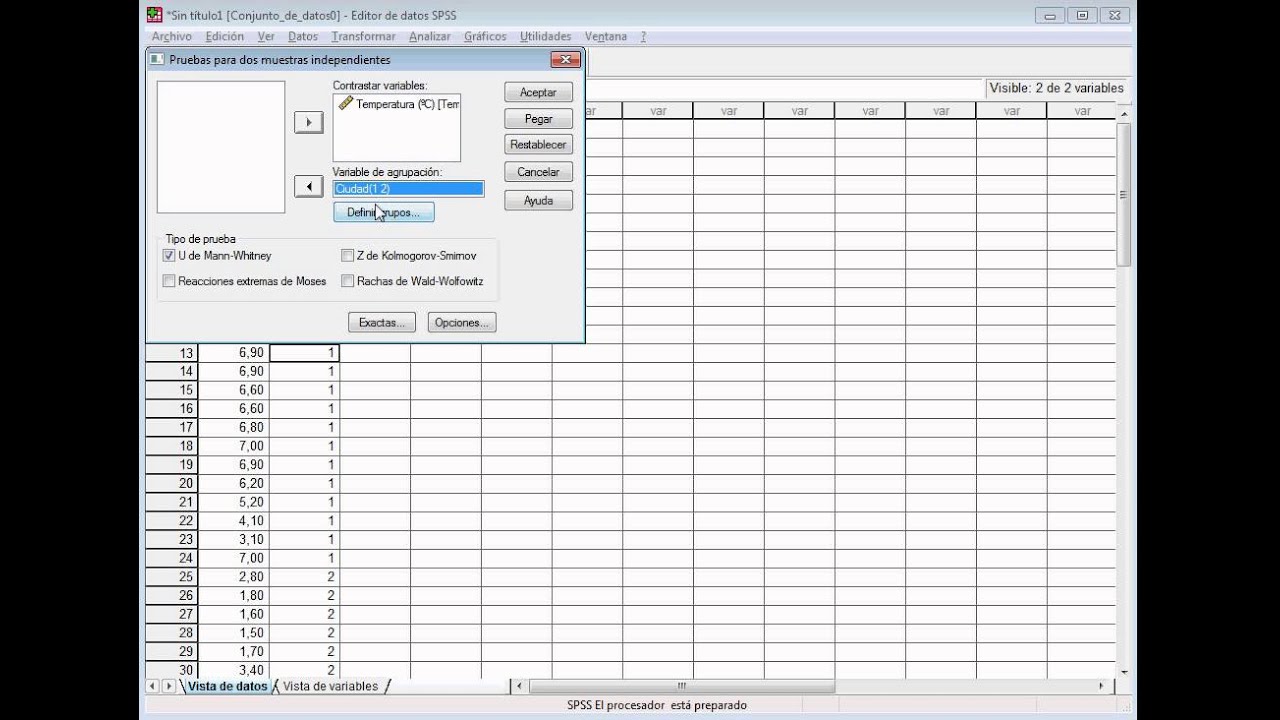Close the SPSS editor window

click(x=1113, y=15)
